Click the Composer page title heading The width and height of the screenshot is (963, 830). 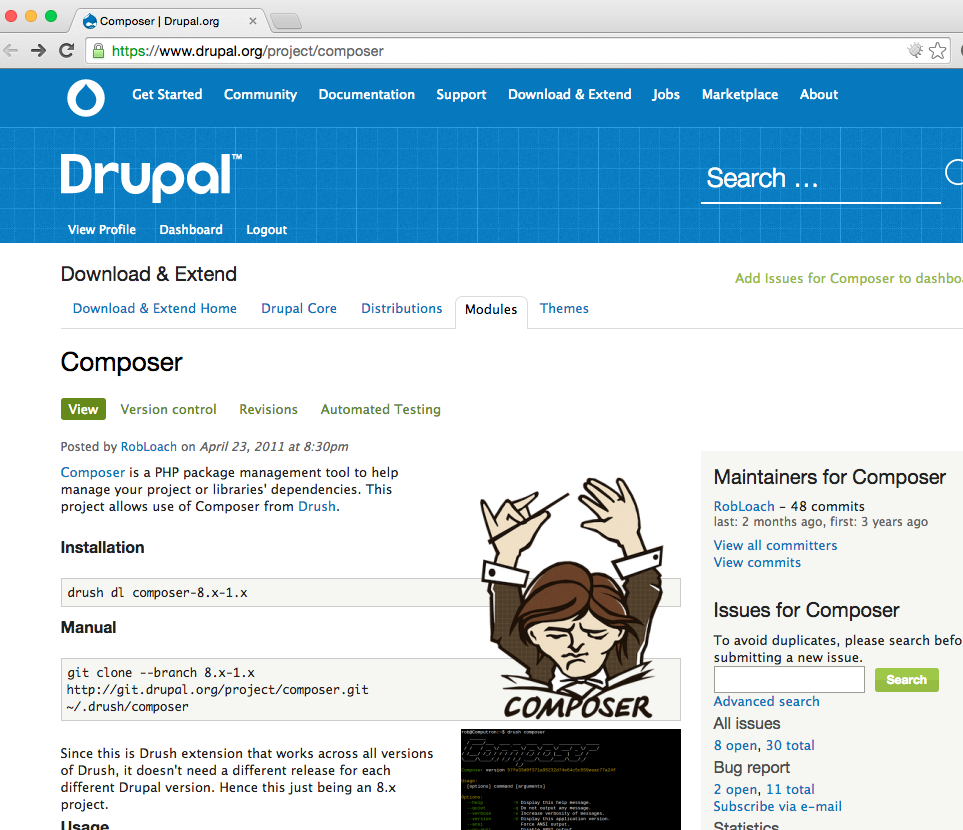click(122, 362)
